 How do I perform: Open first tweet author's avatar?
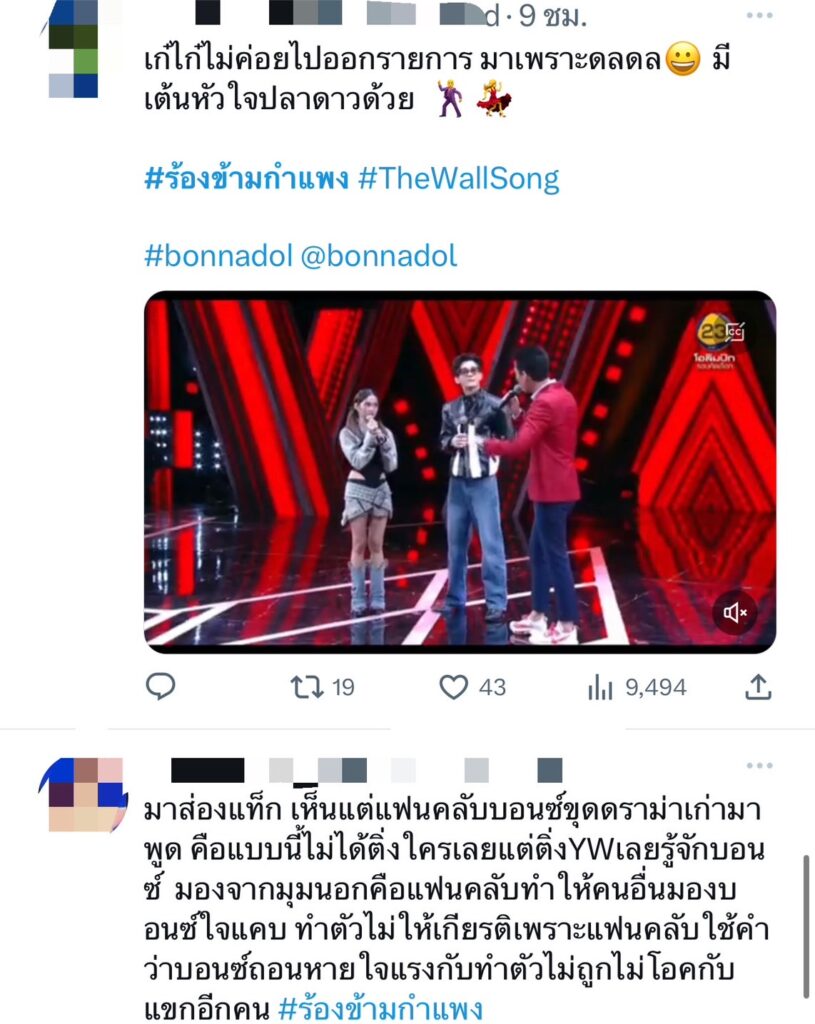click(73, 49)
